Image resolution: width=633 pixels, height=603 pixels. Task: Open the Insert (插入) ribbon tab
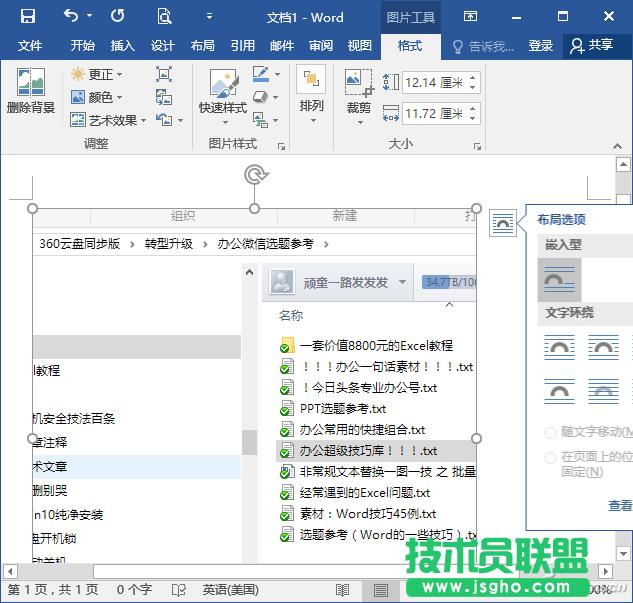point(122,46)
